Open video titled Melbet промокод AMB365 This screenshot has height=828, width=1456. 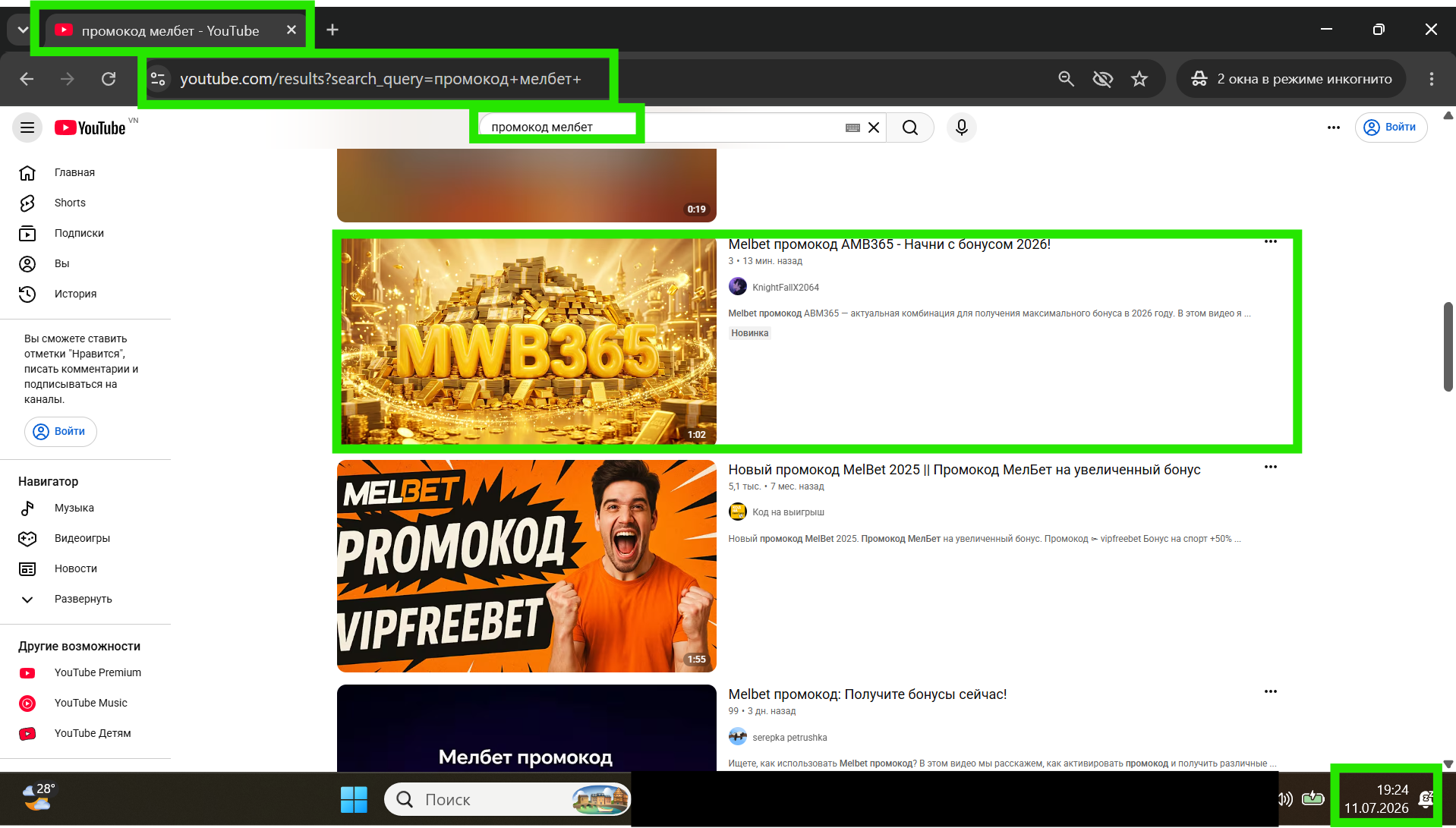click(x=889, y=244)
